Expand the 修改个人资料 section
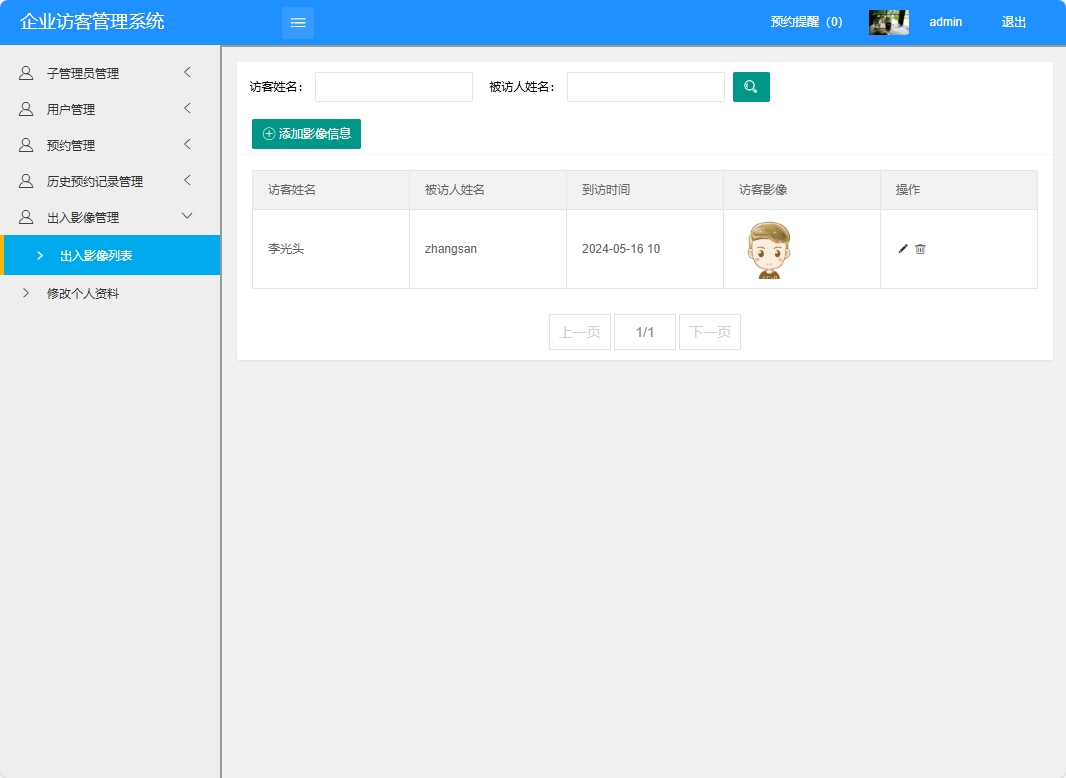 [110, 292]
